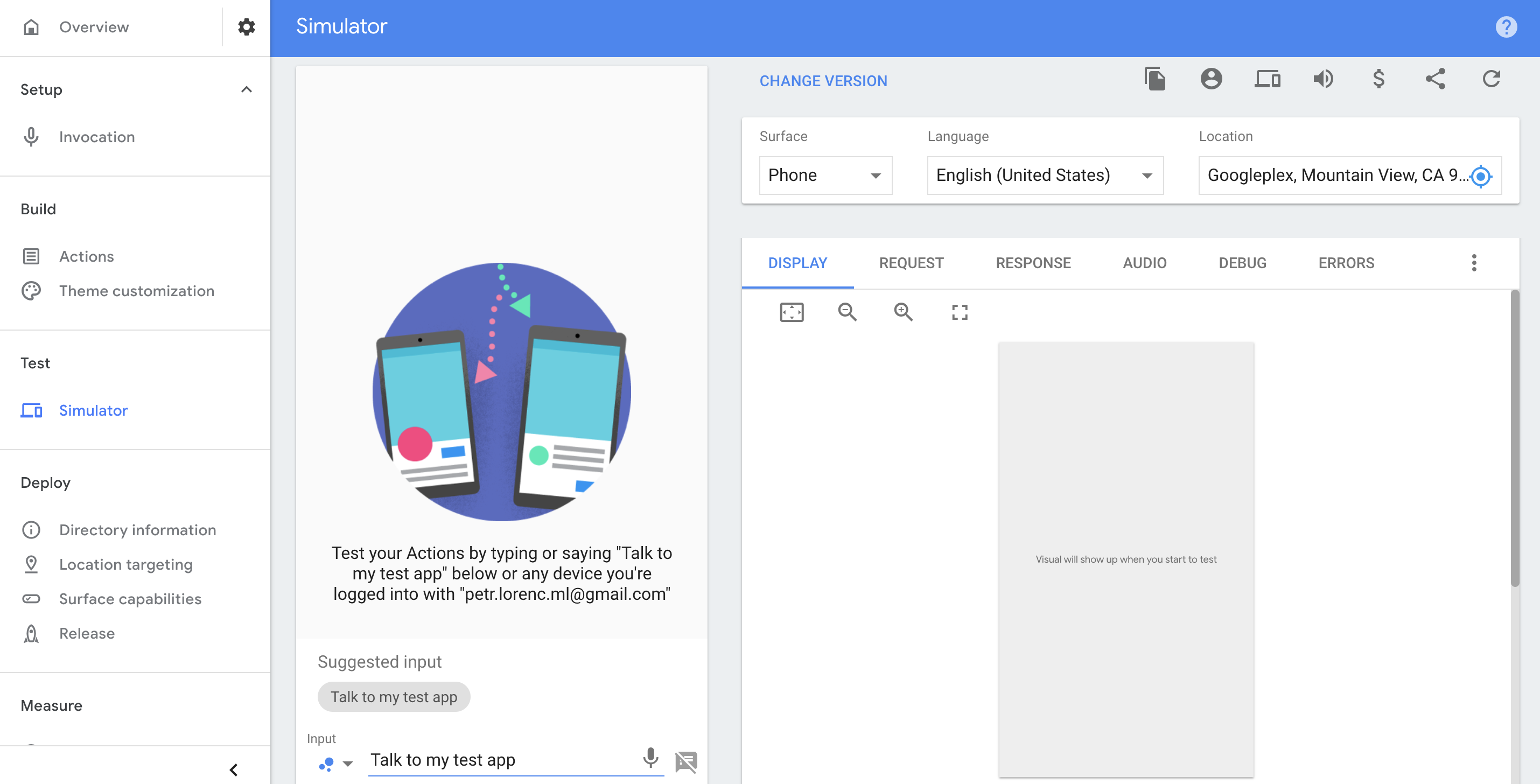Click the Release rocket icon
The height and width of the screenshot is (784, 1540).
[x=31, y=634]
